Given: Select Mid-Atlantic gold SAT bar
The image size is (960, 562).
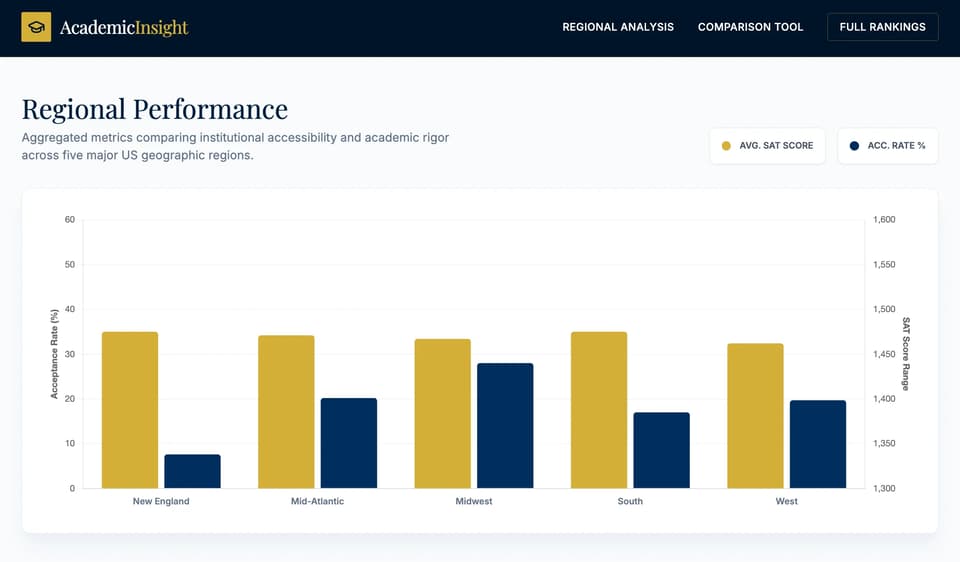Looking at the screenshot, I should [x=287, y=411].
